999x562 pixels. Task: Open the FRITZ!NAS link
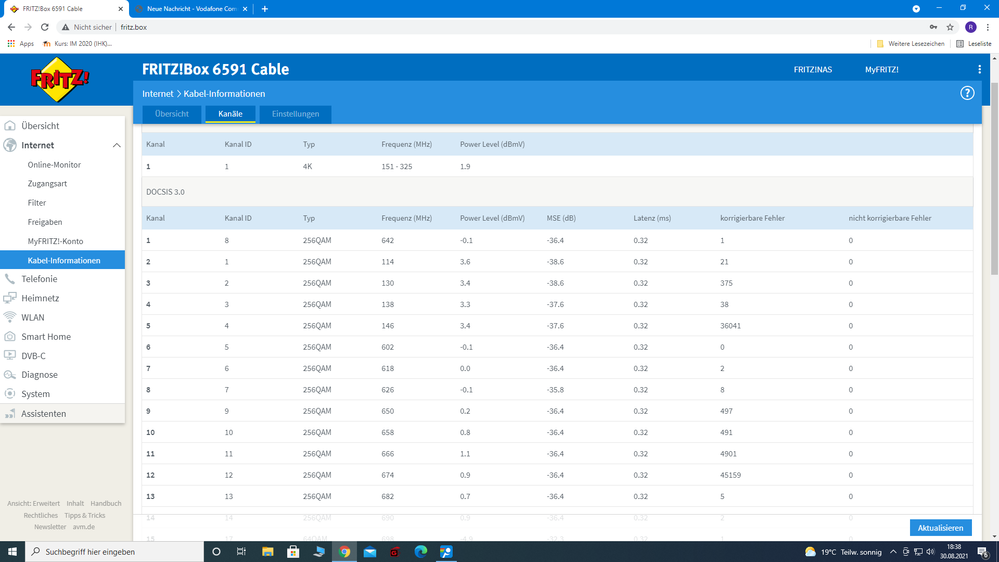(812, 70)
